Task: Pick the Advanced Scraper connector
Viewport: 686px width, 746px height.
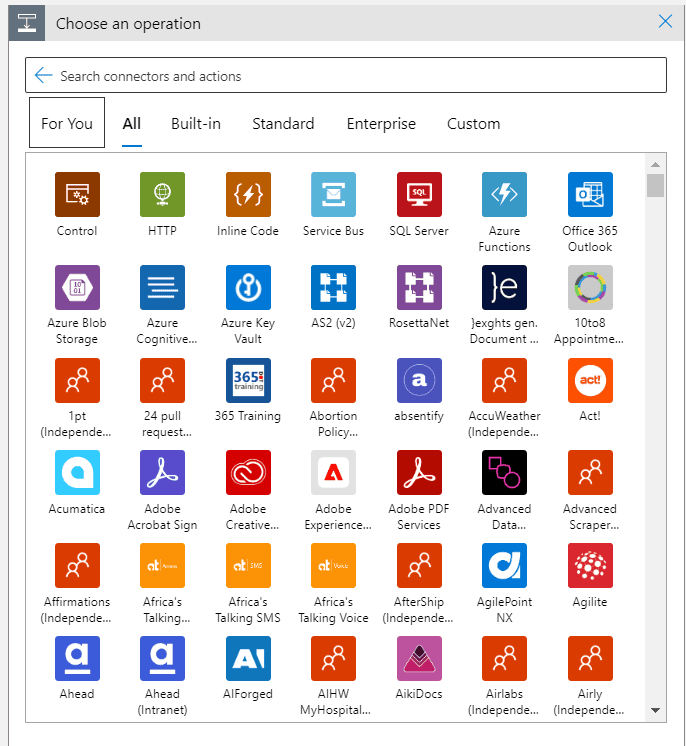Action: [590, 472]
